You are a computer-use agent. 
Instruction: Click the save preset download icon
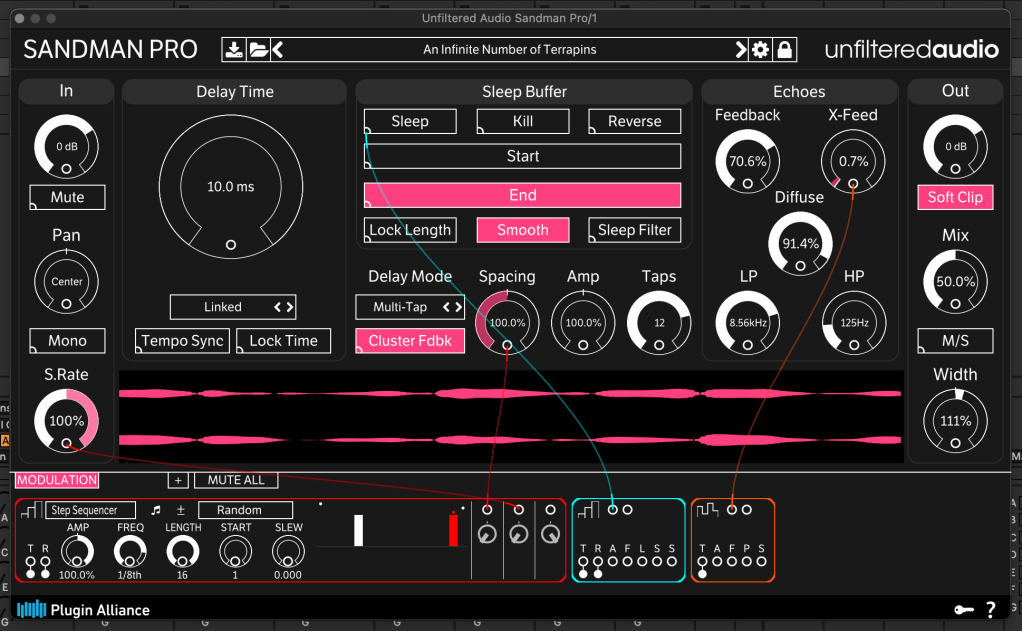tap(233, 50)
